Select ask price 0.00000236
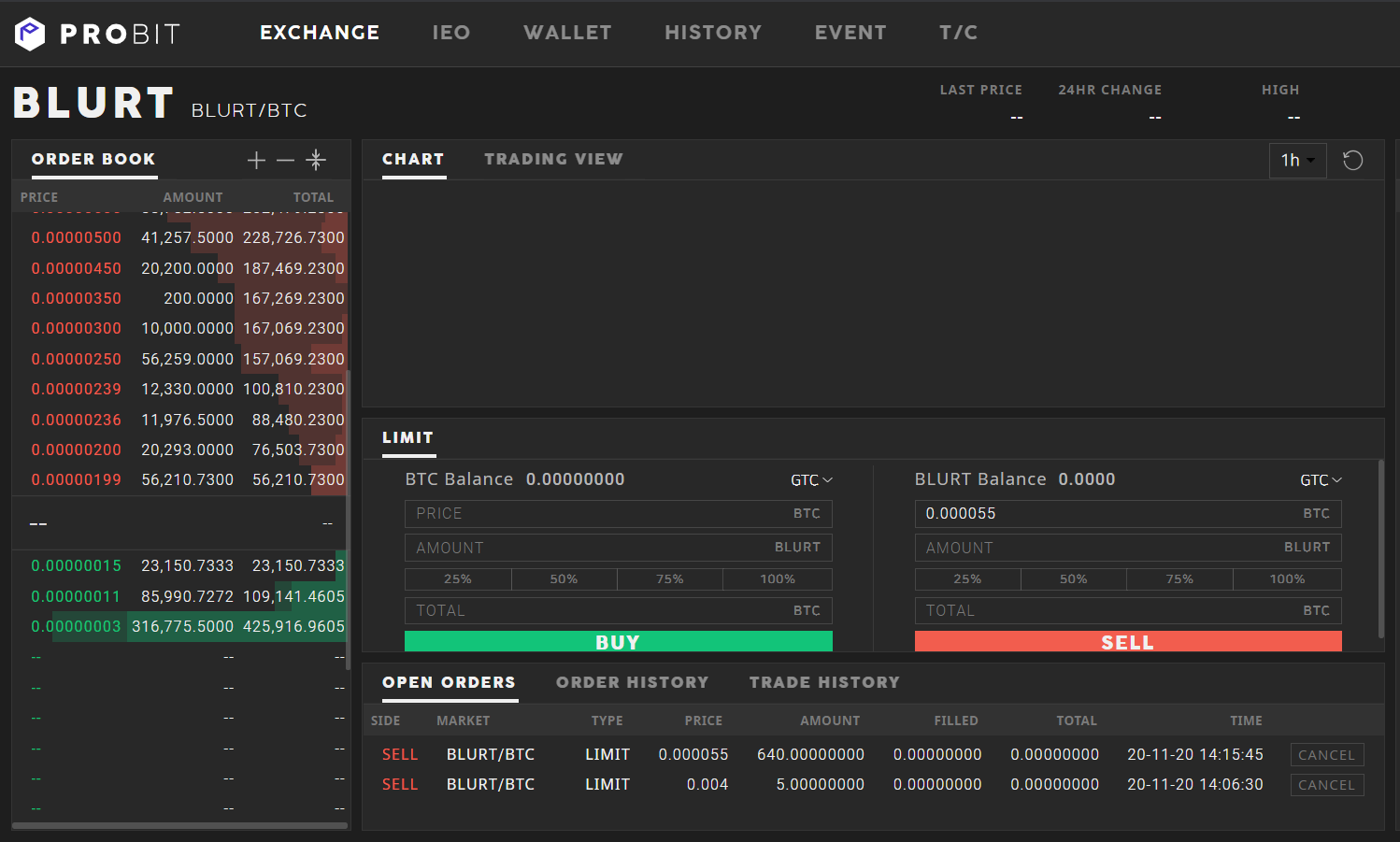1400x842 pixels. (x=77, y=421)
